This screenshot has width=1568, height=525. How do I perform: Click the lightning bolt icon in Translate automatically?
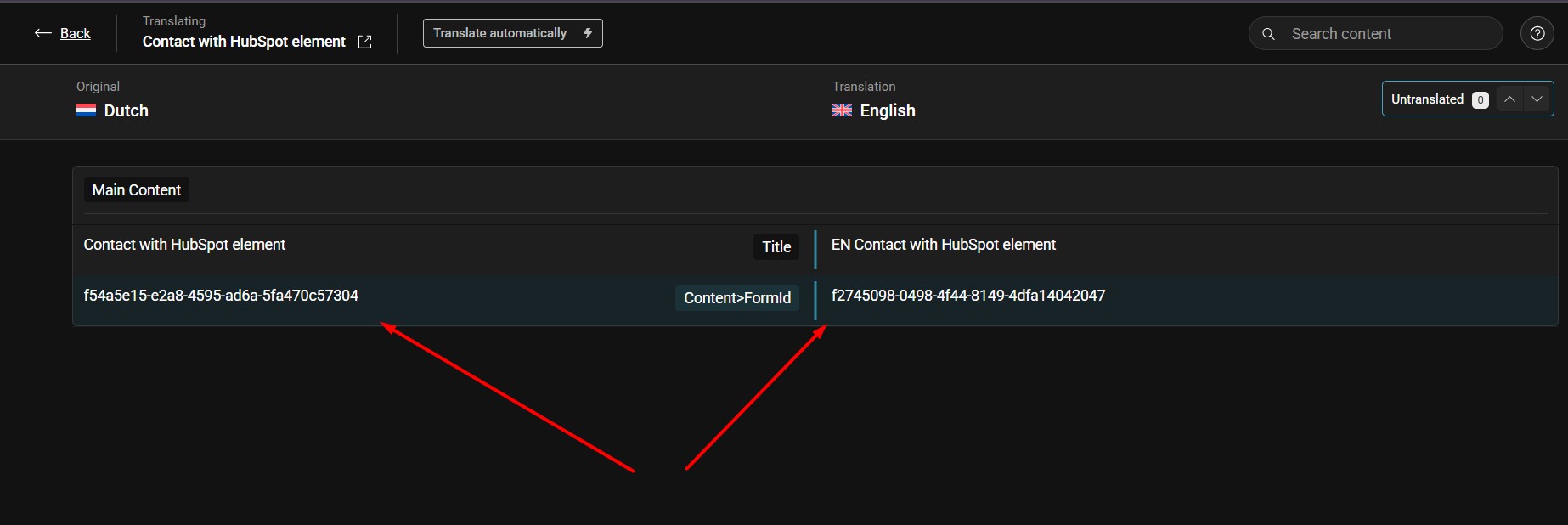click(x=588, y=33)
